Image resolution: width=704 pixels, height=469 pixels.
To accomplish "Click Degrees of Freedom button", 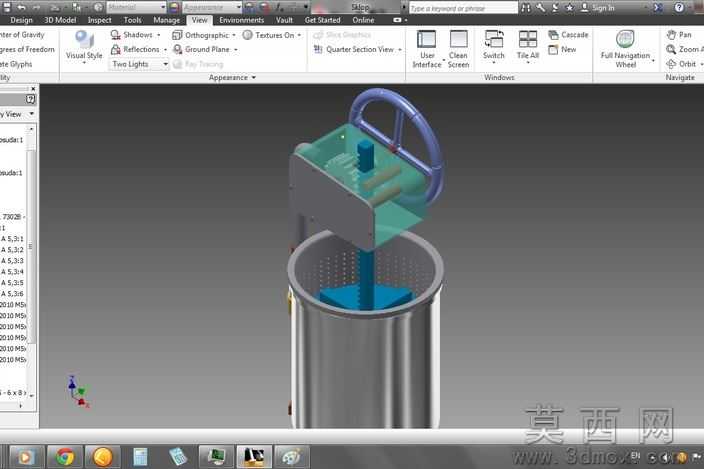I will click(27, 49).
